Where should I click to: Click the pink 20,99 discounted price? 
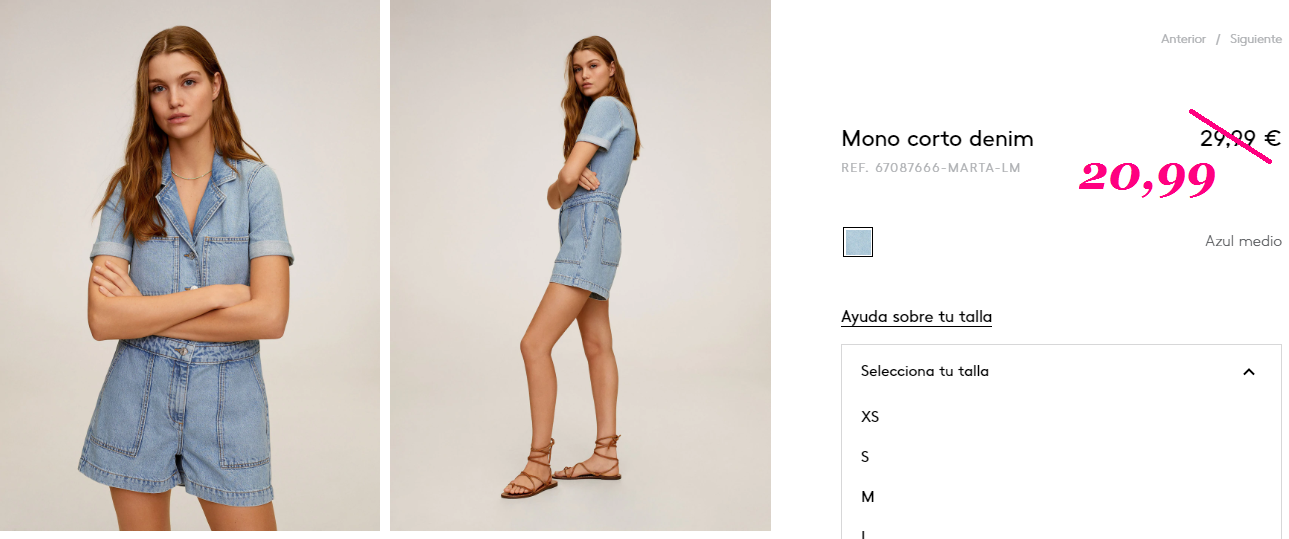(x=1147, y=178)
